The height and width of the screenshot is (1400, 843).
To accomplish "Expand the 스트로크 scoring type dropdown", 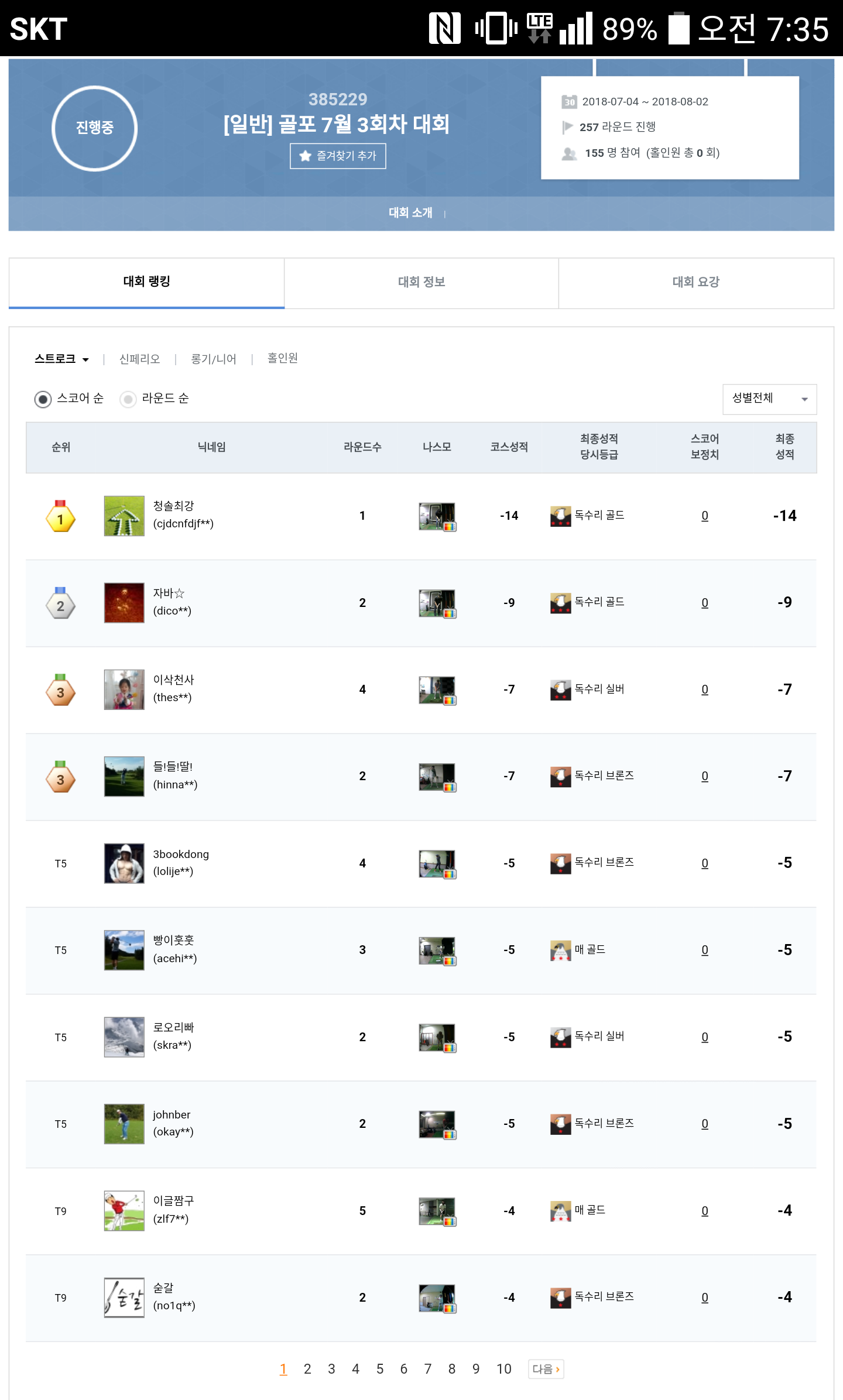I will pyautogui.click(x=61, y=359).
